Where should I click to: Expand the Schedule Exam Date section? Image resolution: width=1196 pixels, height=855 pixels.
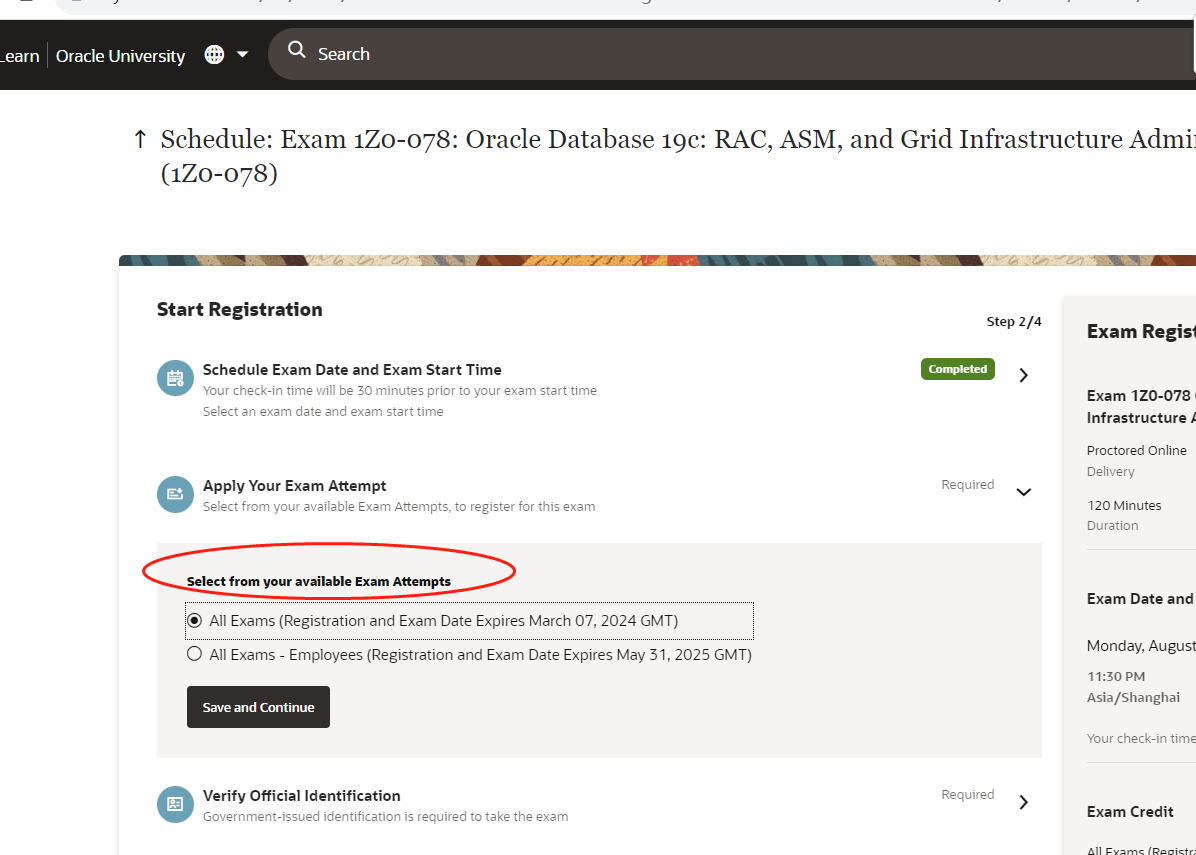point(1023,374)
